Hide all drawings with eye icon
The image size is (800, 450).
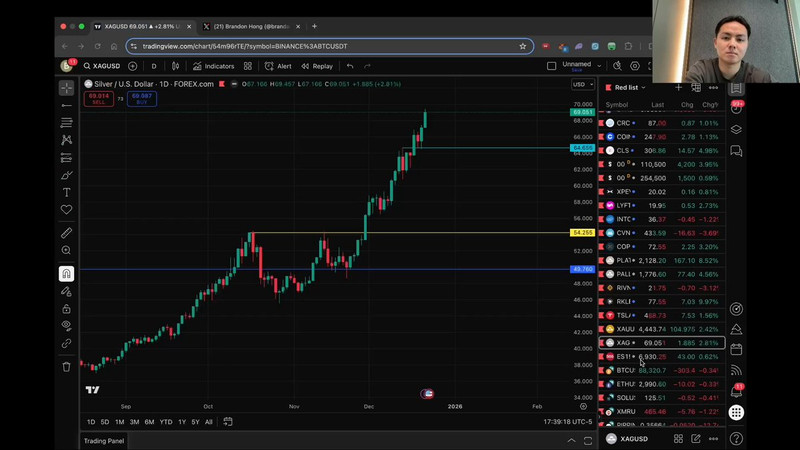[x=66, y=325]
